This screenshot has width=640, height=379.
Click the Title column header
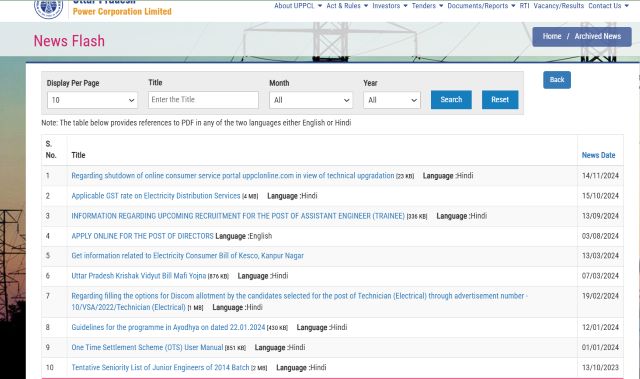78,155
